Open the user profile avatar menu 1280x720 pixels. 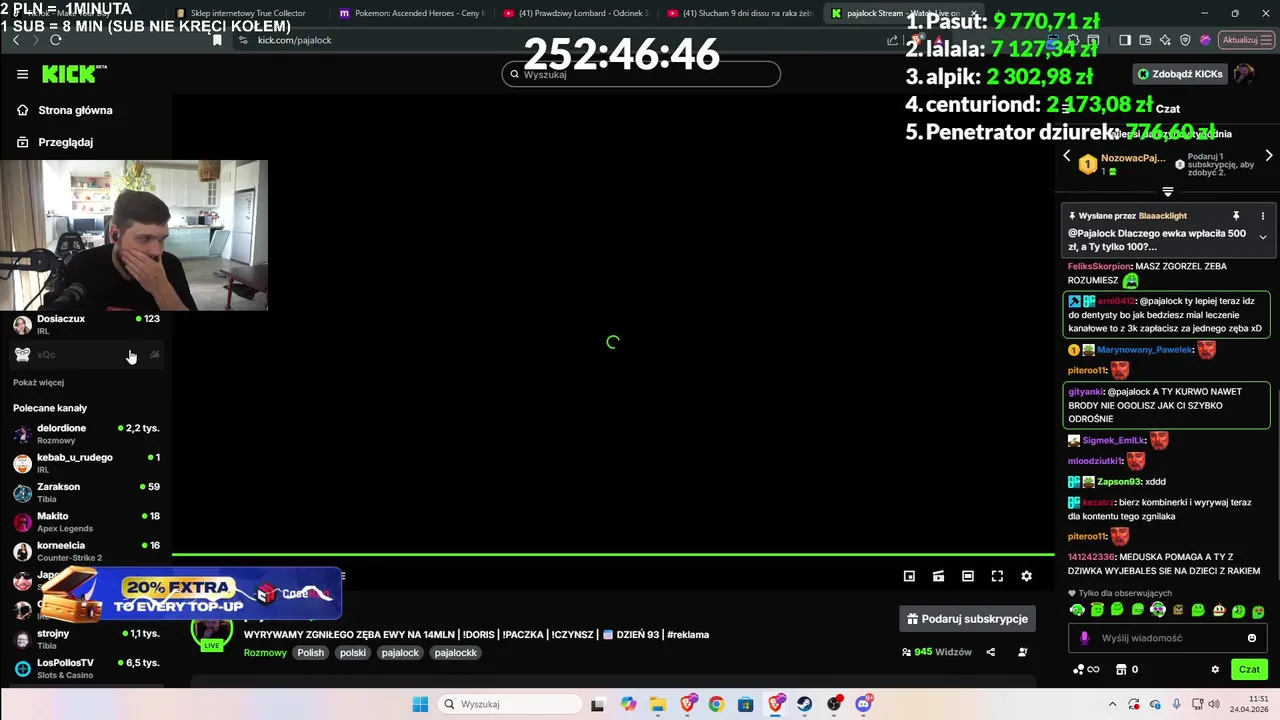pyautogui.click(x=1245, y=74)
